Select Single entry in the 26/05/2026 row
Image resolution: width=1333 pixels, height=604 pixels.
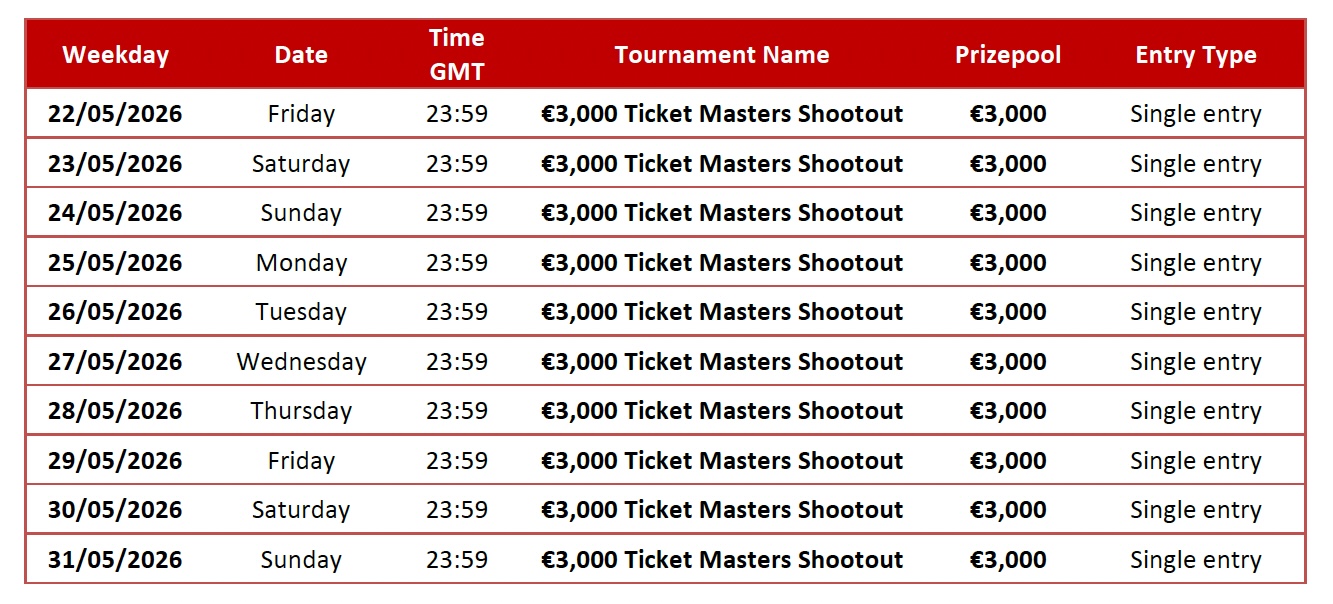point(1196,312)
